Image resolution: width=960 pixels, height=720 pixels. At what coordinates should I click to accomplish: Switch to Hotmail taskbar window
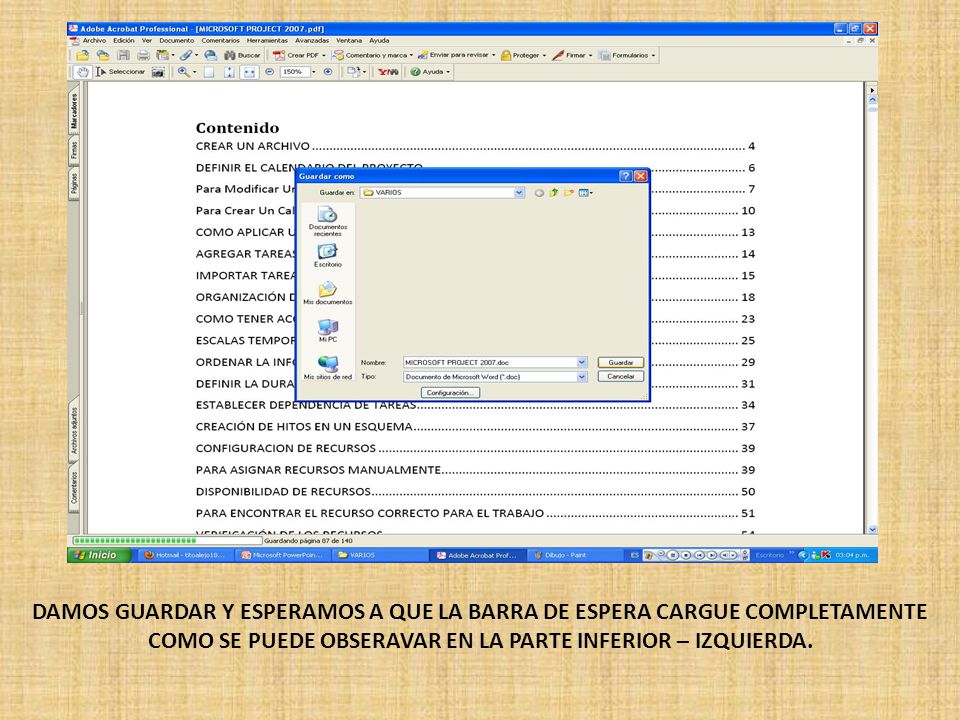coord(185,555)
